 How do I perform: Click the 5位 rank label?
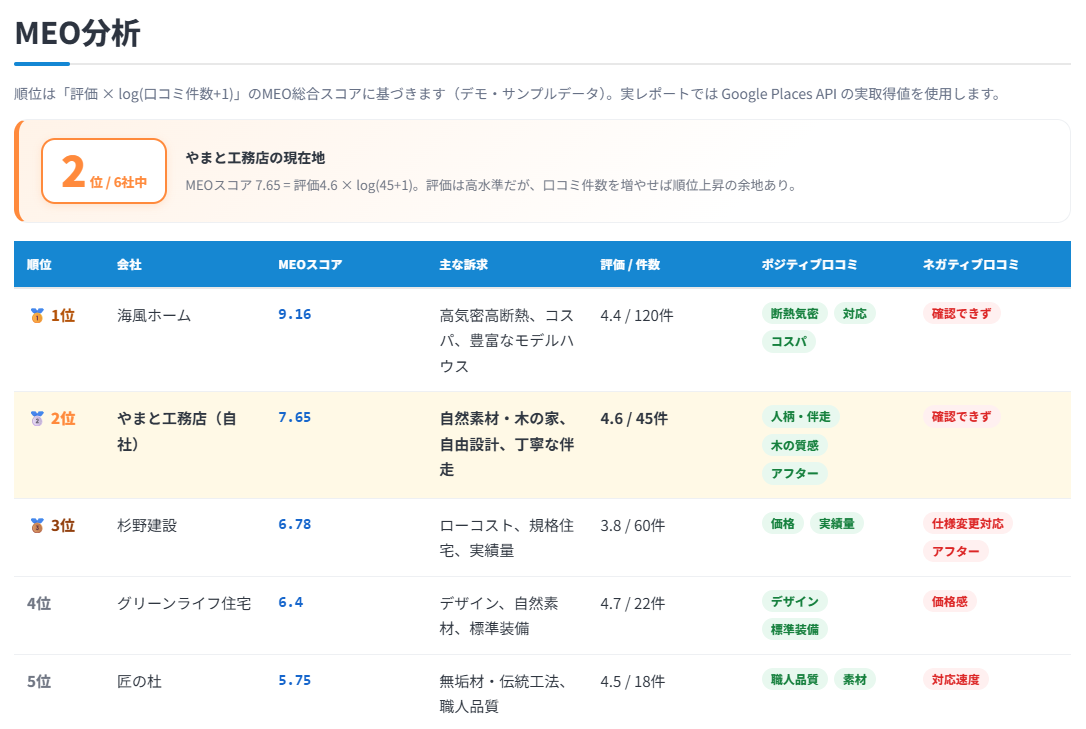[39, 682]
